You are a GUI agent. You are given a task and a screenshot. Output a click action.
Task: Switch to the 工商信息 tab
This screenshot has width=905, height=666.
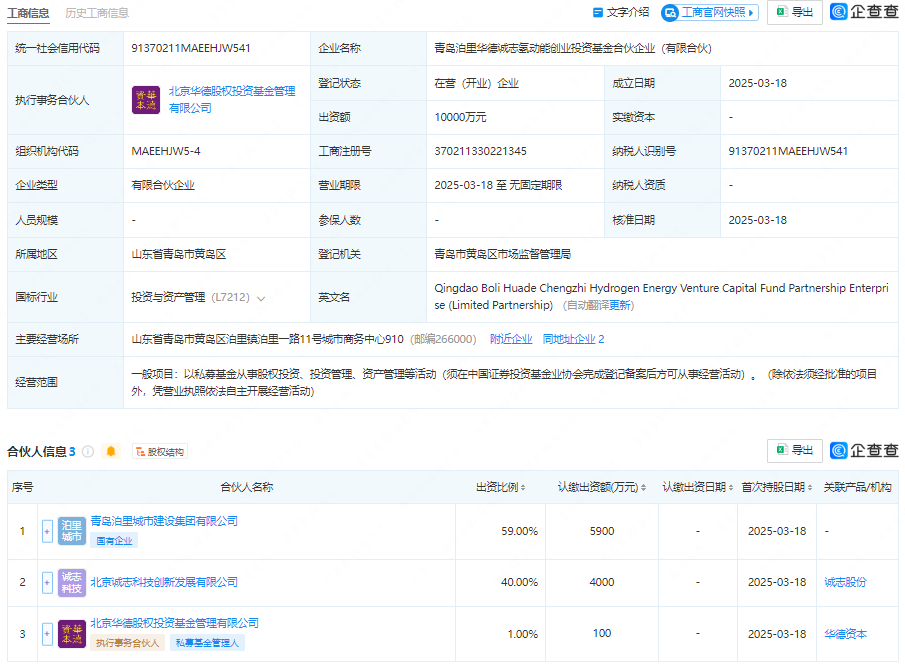[x=28, y=13]
